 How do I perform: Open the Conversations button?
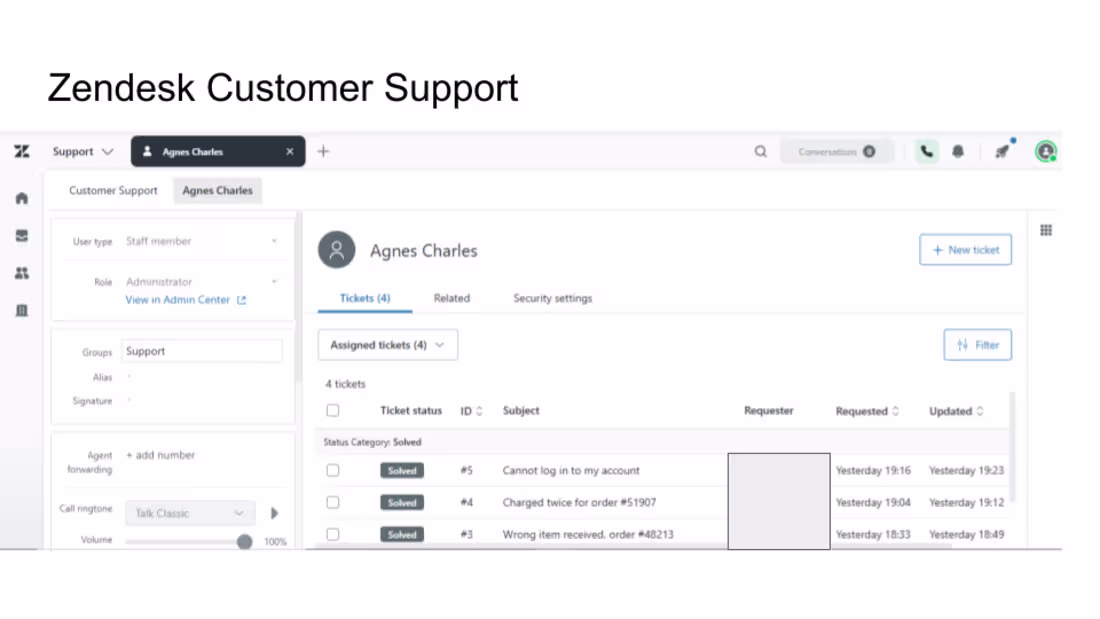click(837, 152)
